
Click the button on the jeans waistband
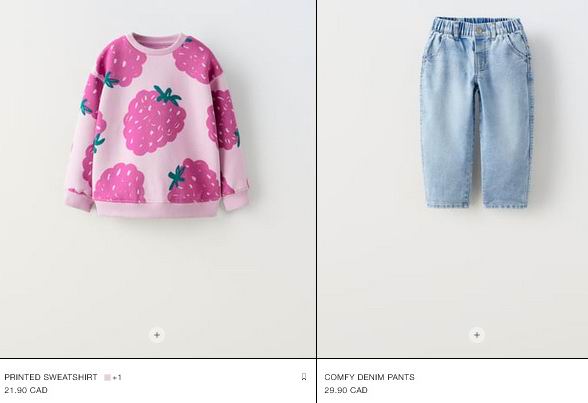(479, 30)
